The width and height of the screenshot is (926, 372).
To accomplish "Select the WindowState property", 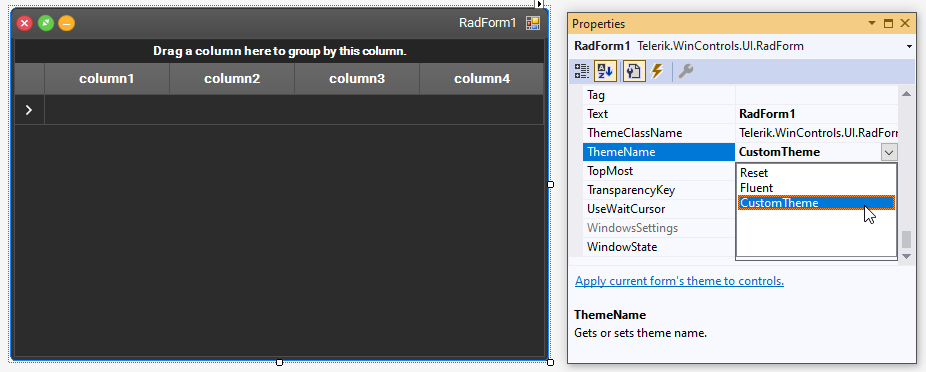I will point(659,247).
